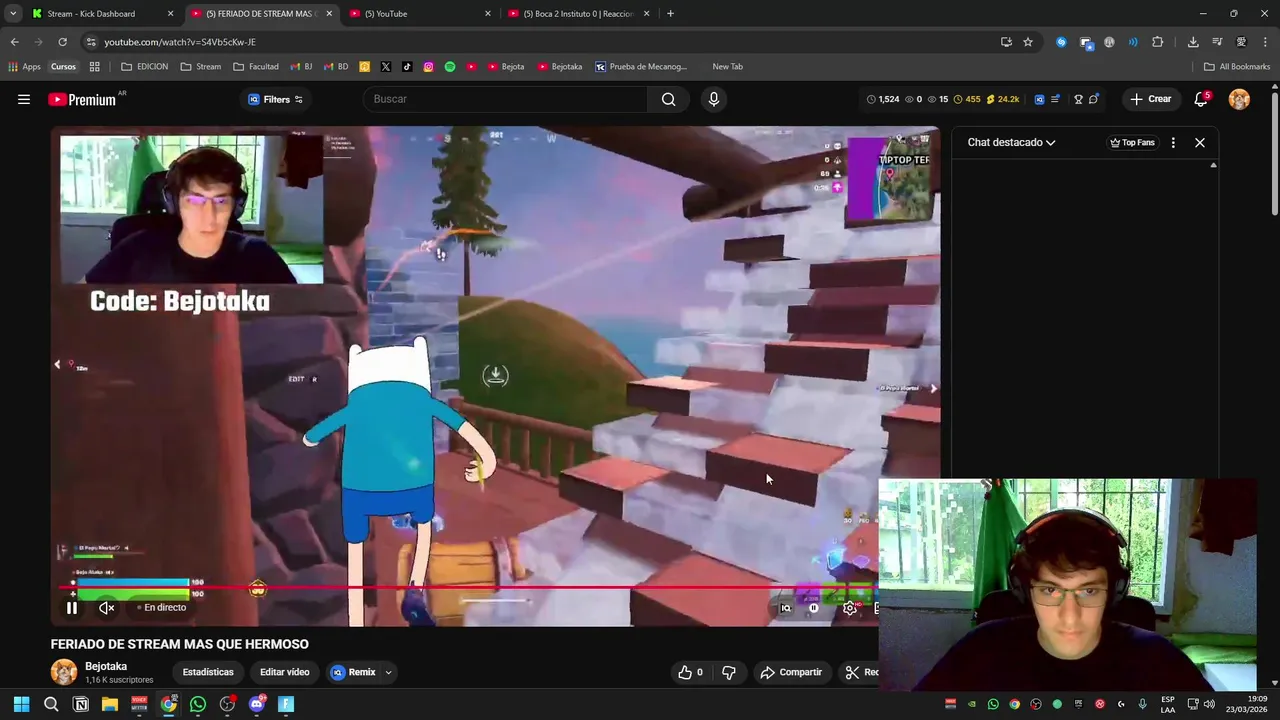Bookmark this page with the star
The image size is (1280, 720).
click(x=1027, y=42)
